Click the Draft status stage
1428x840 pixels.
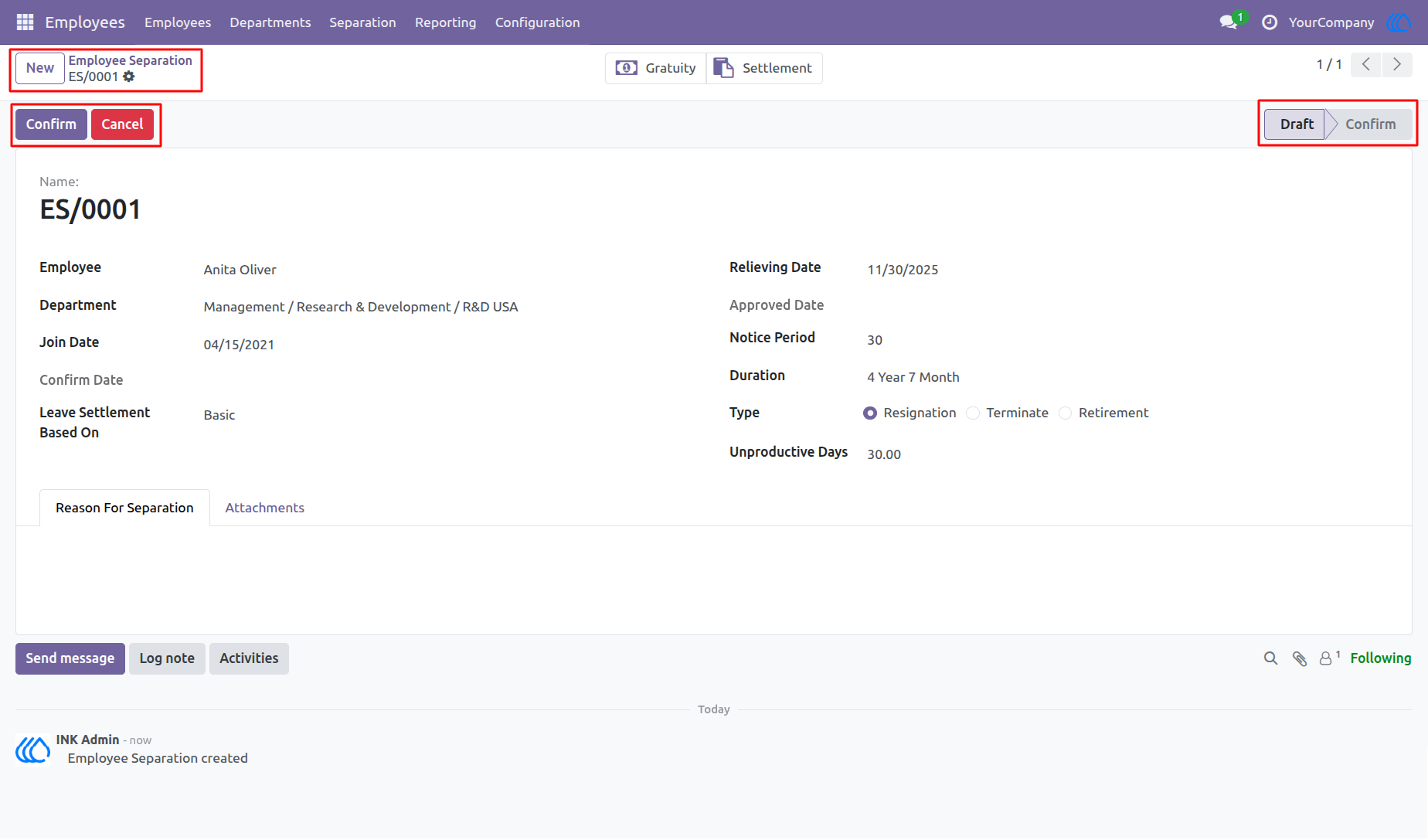coord(1296,124)
